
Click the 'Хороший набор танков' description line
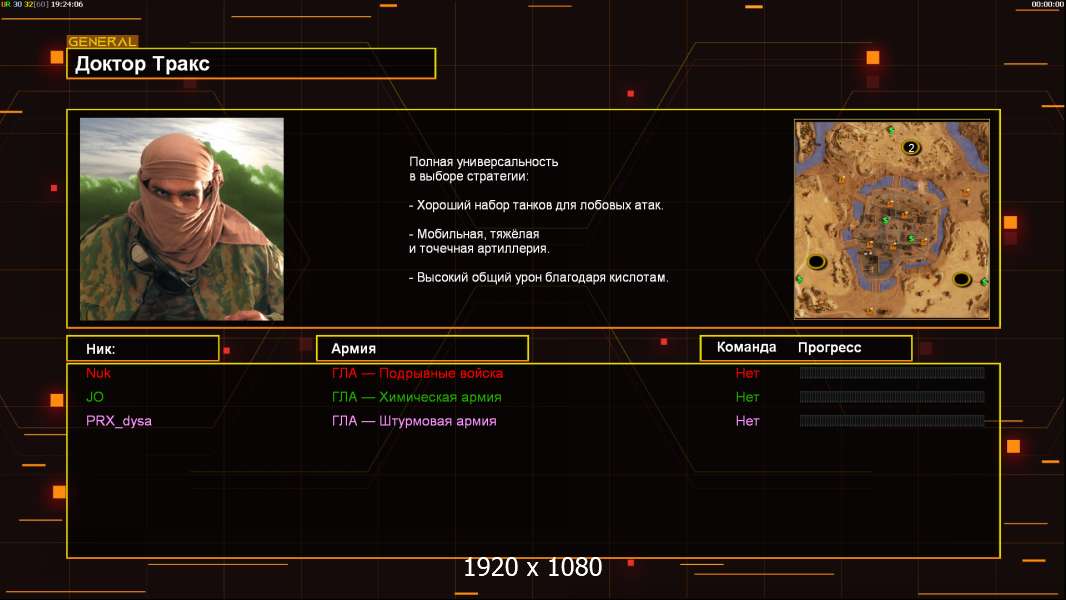(x=536, y=205)
